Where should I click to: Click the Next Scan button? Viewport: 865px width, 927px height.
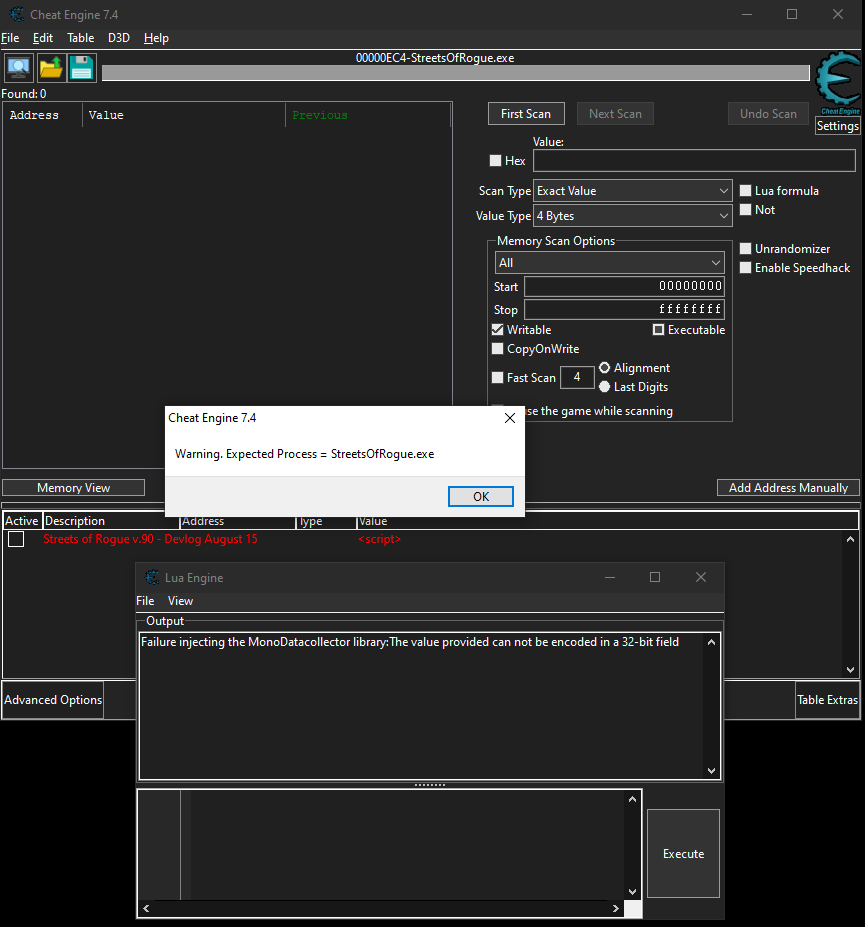[x=615, y=114]
